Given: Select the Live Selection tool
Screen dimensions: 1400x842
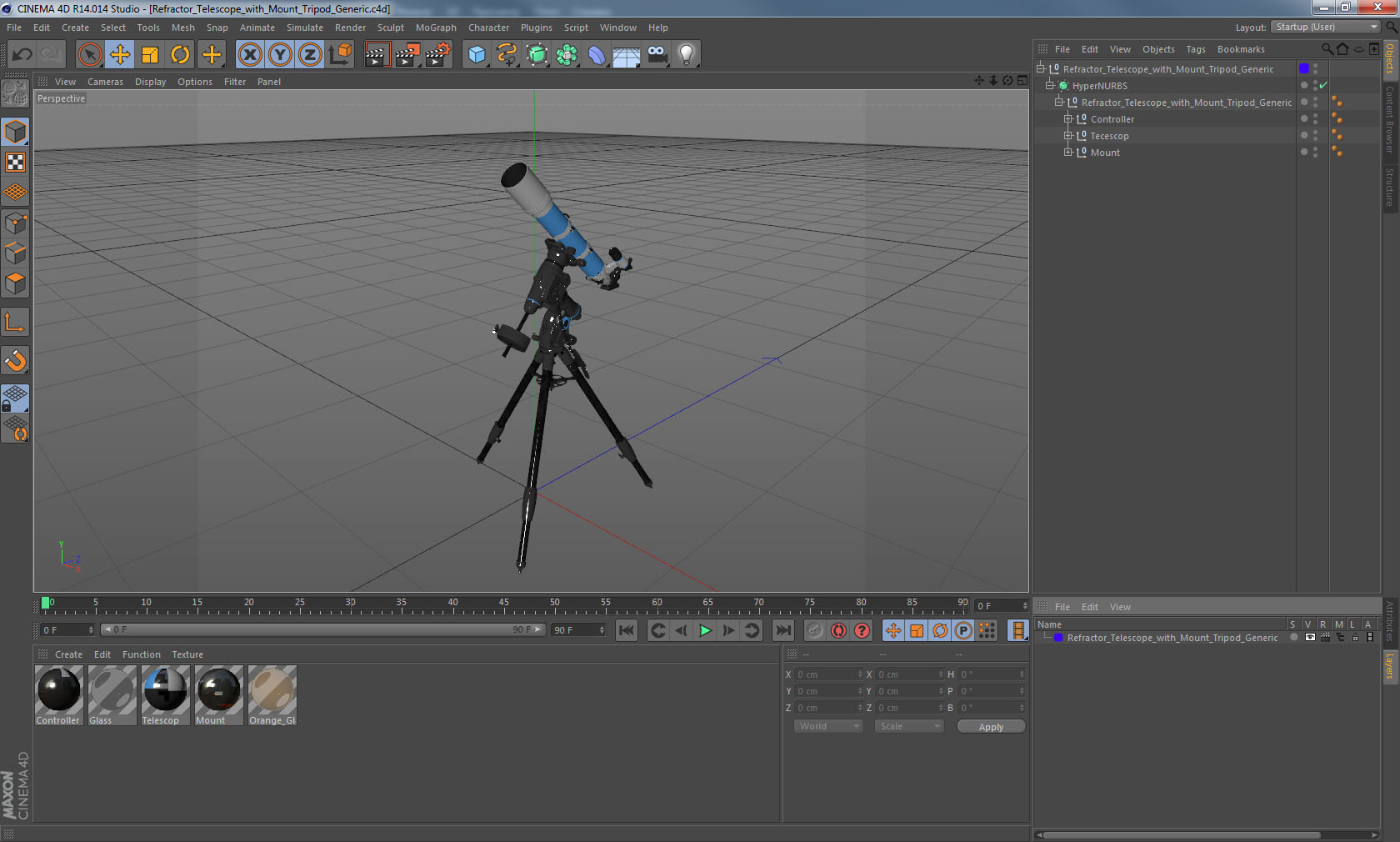Looking at the screenshot, I should (89, 55).
